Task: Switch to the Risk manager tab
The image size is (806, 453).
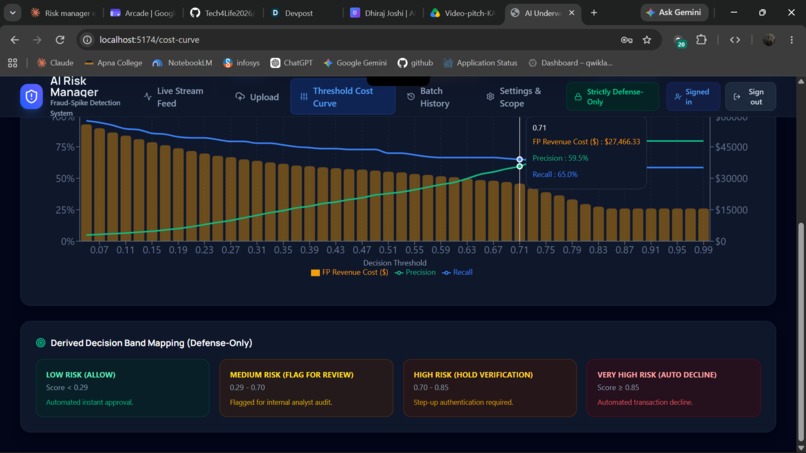Action: (x=63, y=13)
